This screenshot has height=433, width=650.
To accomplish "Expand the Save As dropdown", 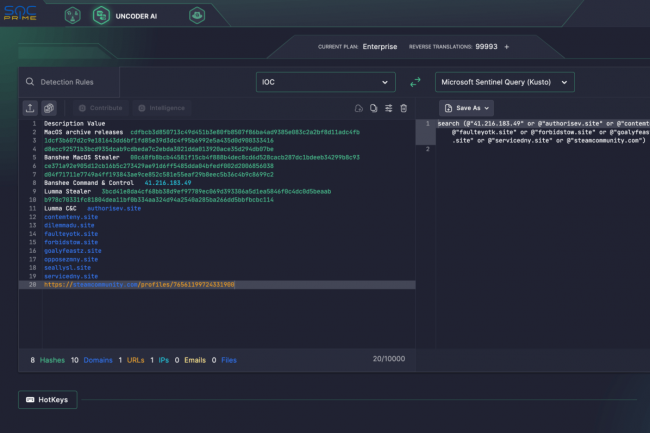I will pyautogui.click(x=466, y=107).
